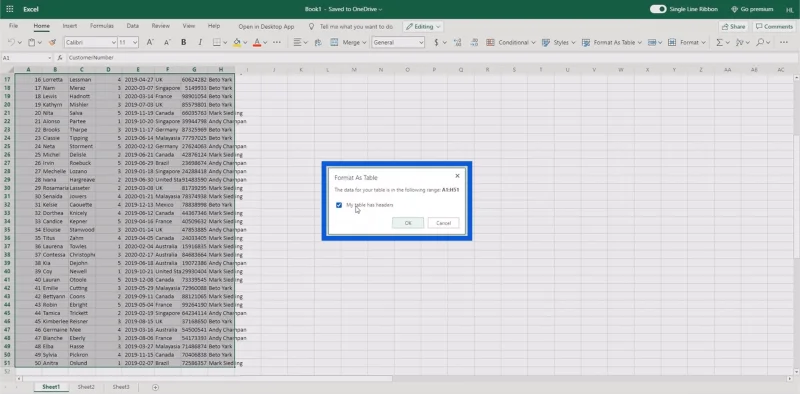Expand the Borders dropdown arrow
800x394 pixels.
tap(225, 42)
